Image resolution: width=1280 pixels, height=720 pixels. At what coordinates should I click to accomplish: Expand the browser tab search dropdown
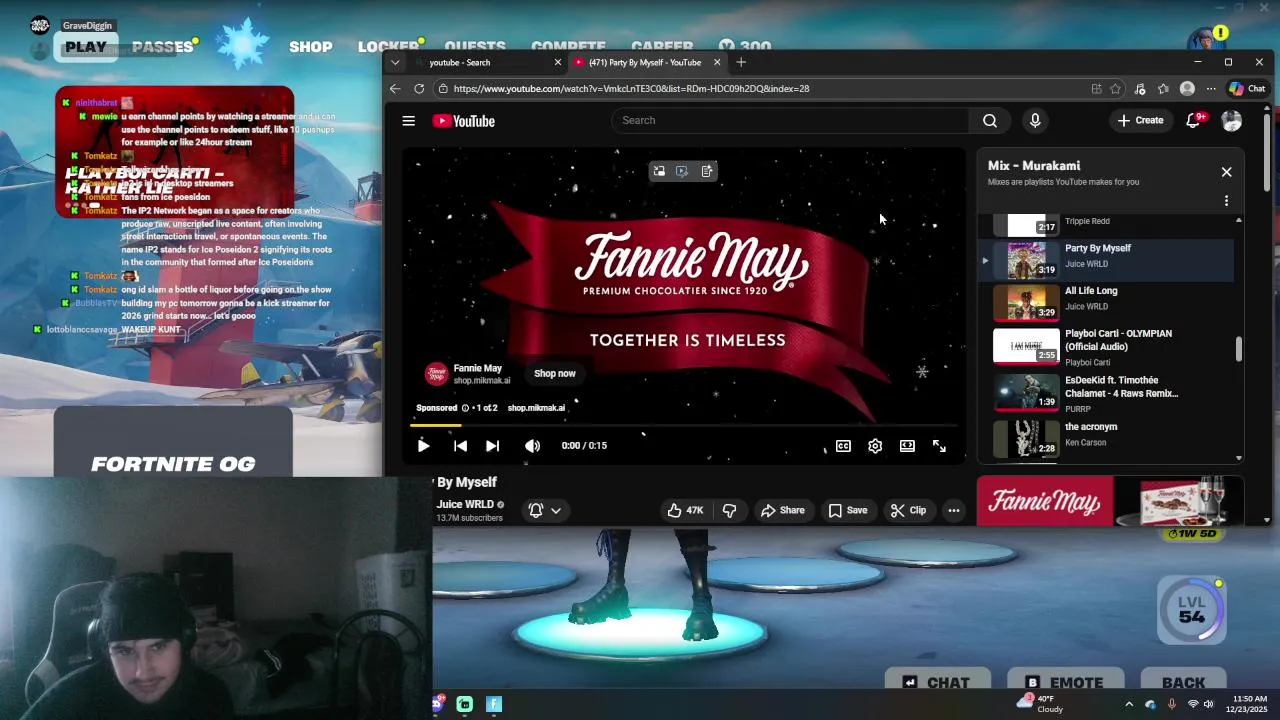(x=395, y=62)
